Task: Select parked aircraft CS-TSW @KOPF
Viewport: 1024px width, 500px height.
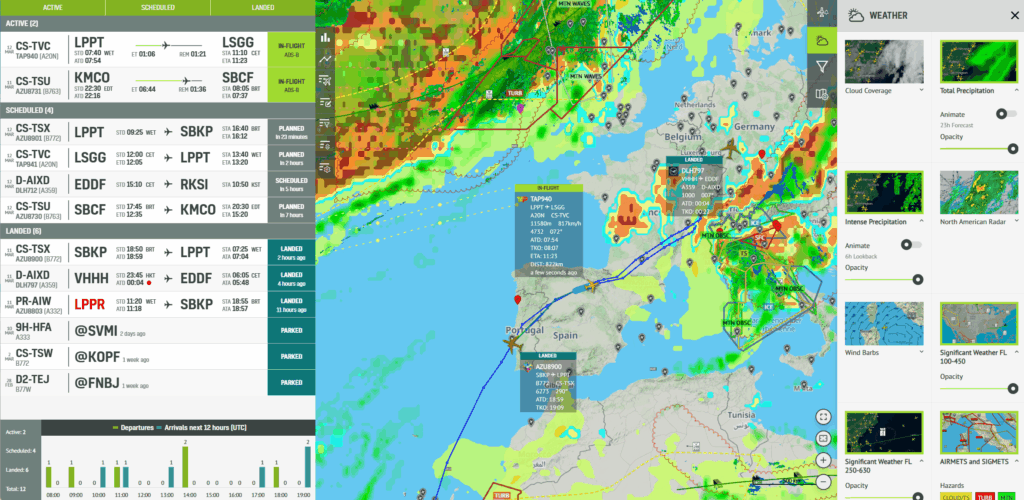Action: click(x=157, y=356)
